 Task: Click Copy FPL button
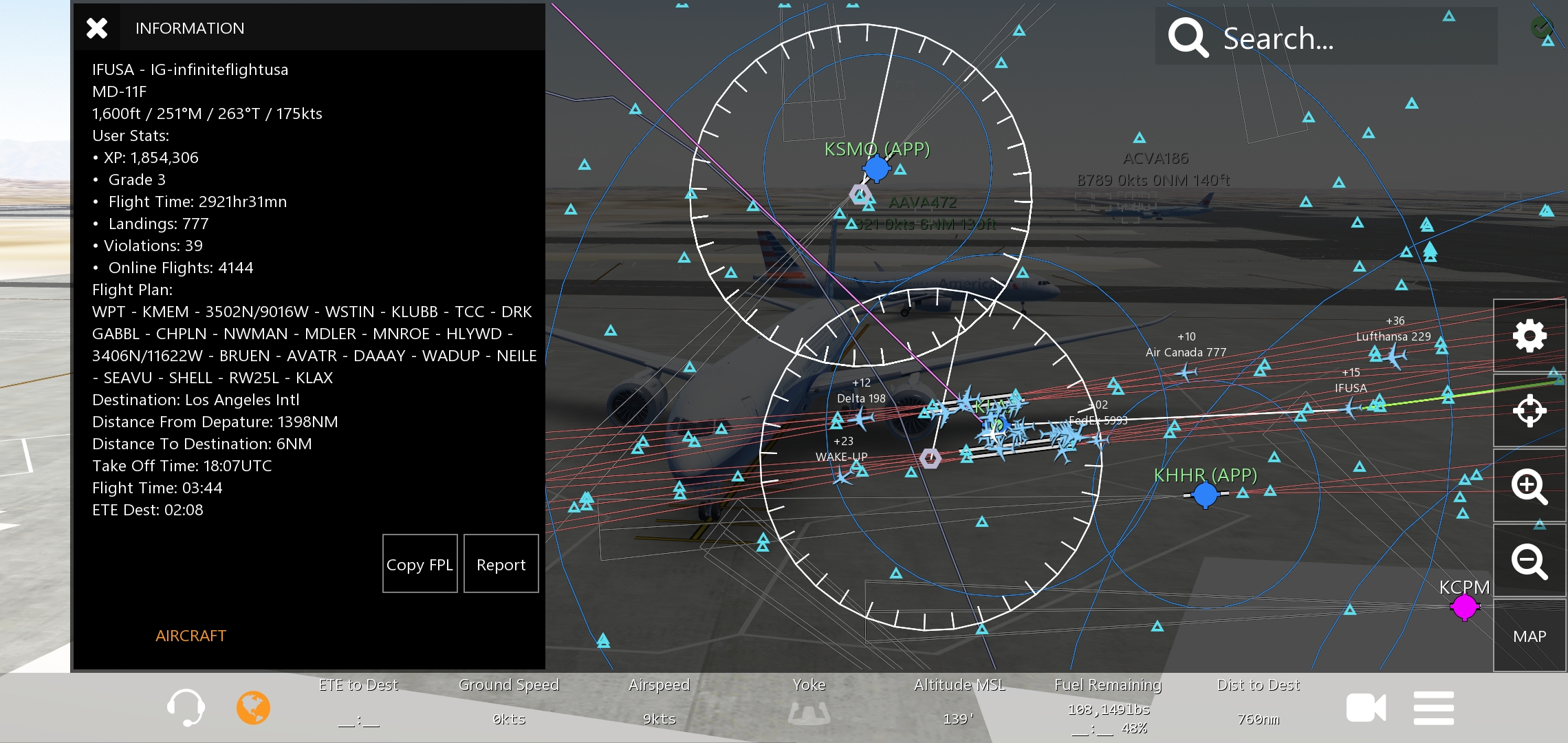(x=420, y=564)
